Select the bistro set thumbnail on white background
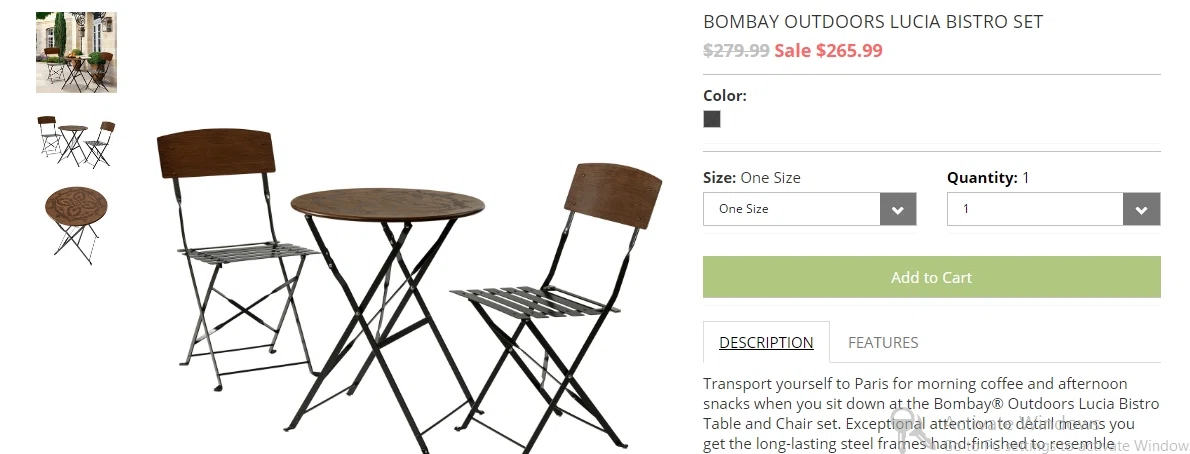The height and width of the screenshot is (454, 1190). (x=76, y=141)
